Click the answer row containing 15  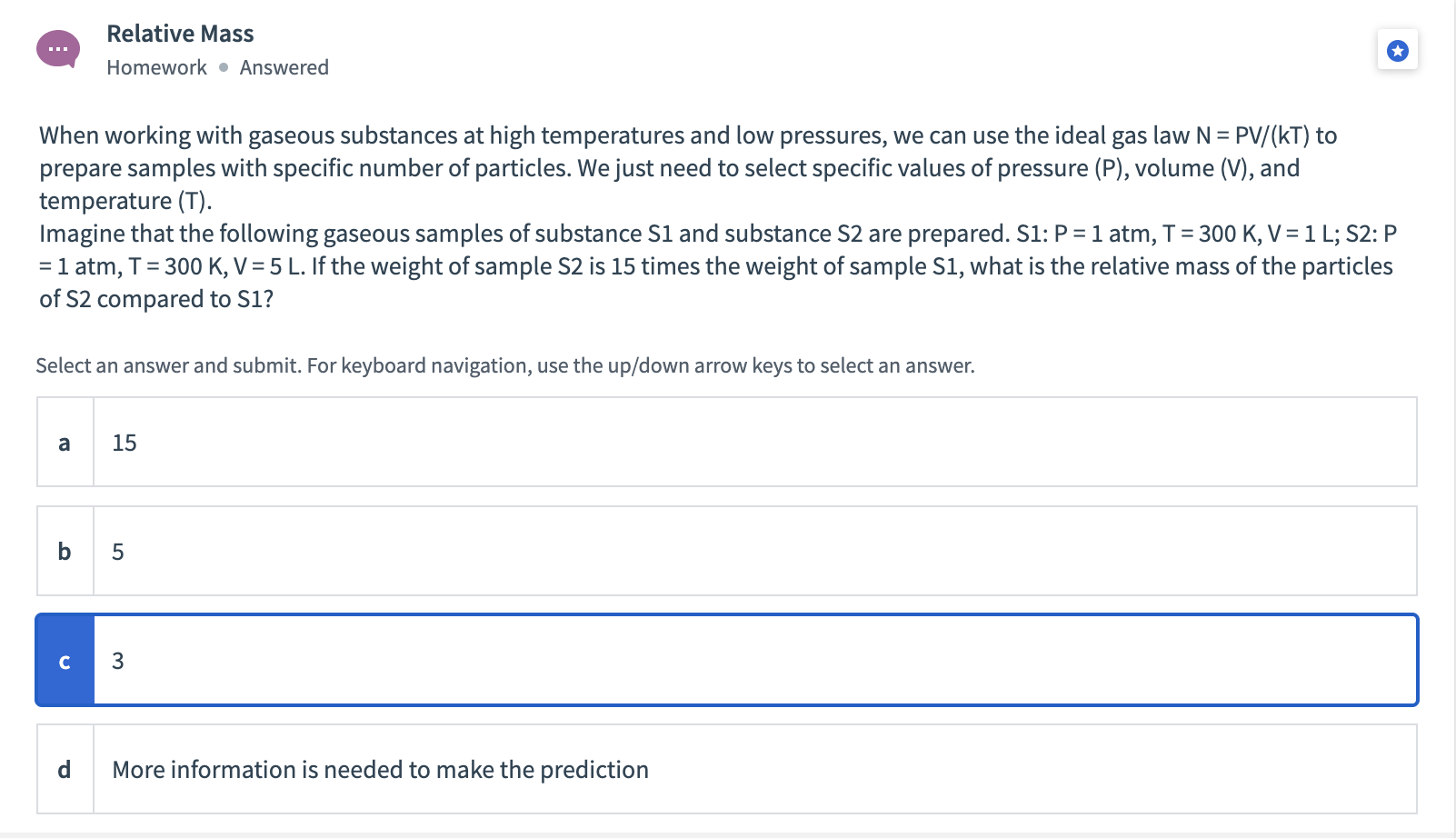pos(727,443)
